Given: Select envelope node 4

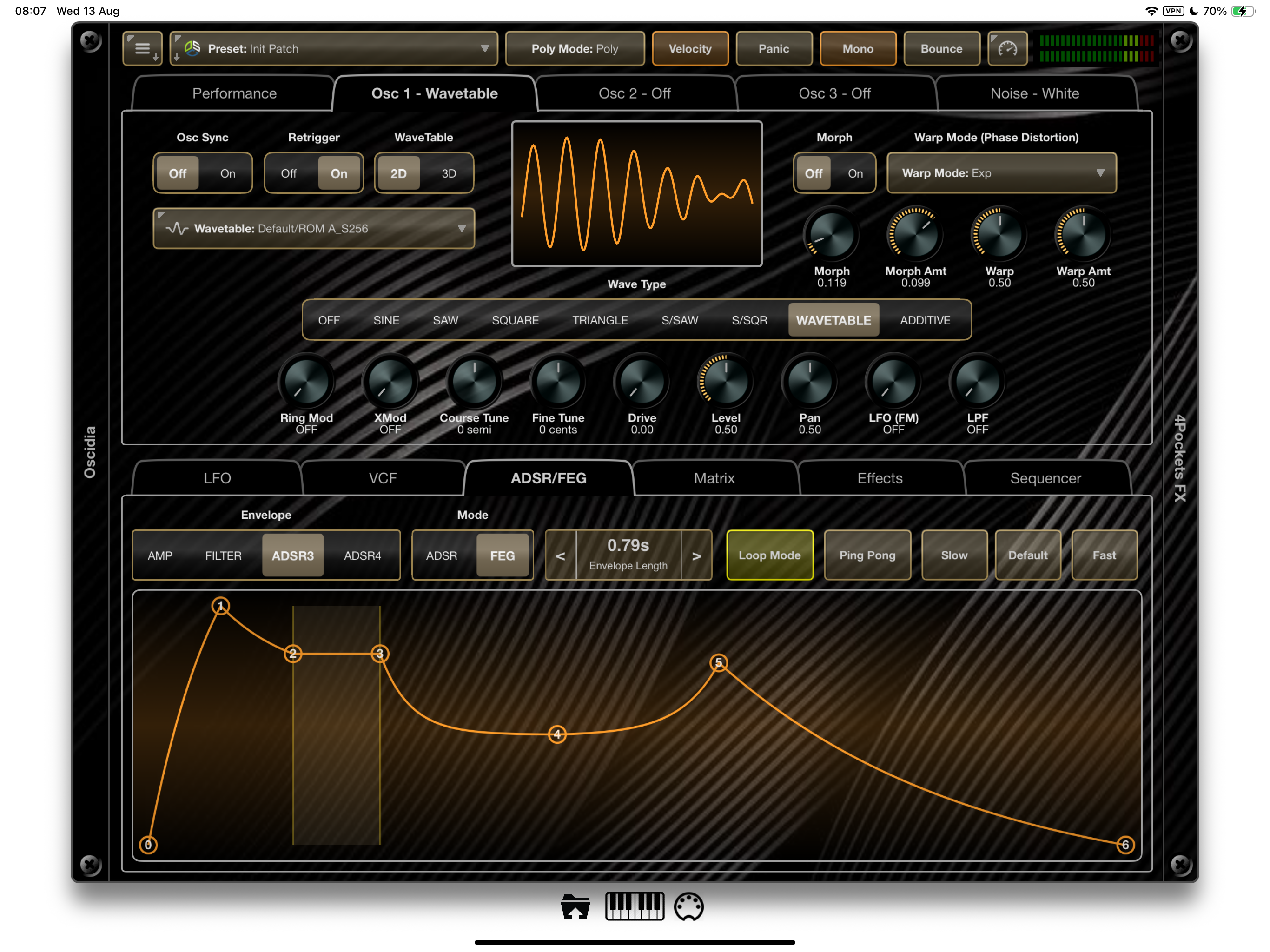Looking at the screenshot, I should (x=557, y=734).
